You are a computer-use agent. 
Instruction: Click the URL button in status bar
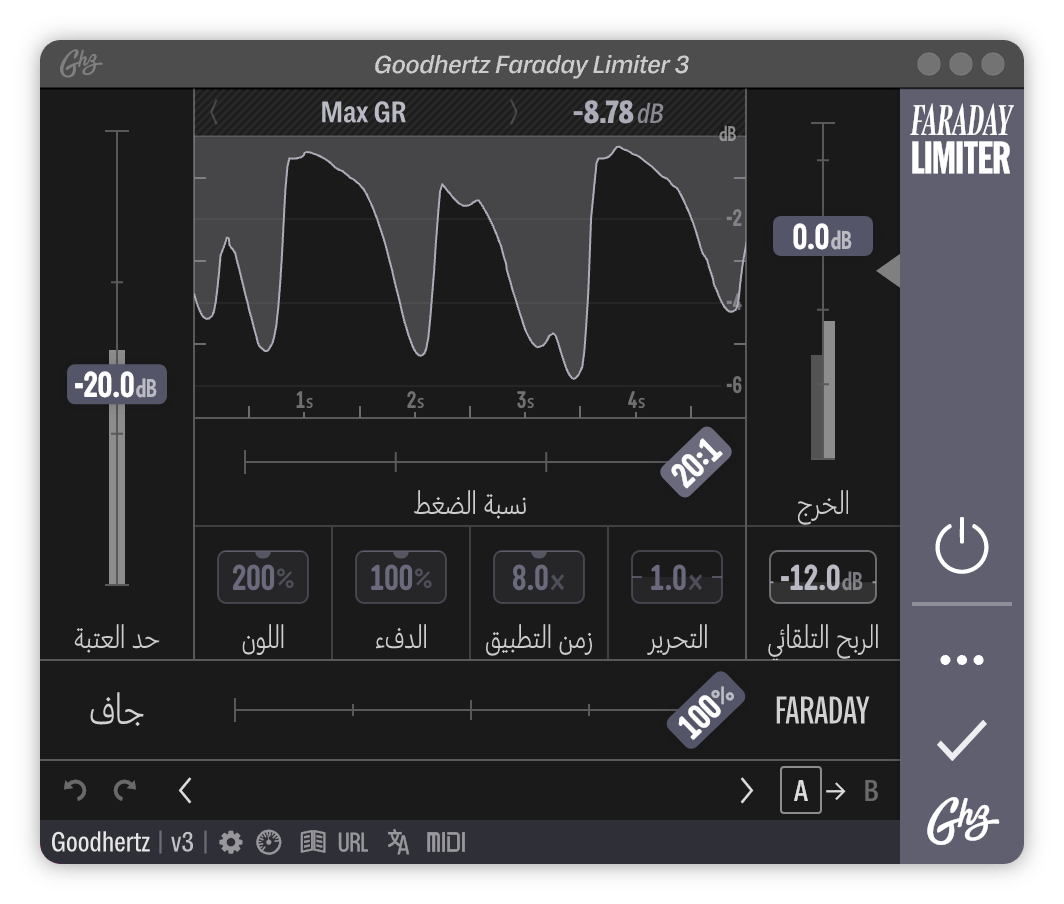click(353, 843)
